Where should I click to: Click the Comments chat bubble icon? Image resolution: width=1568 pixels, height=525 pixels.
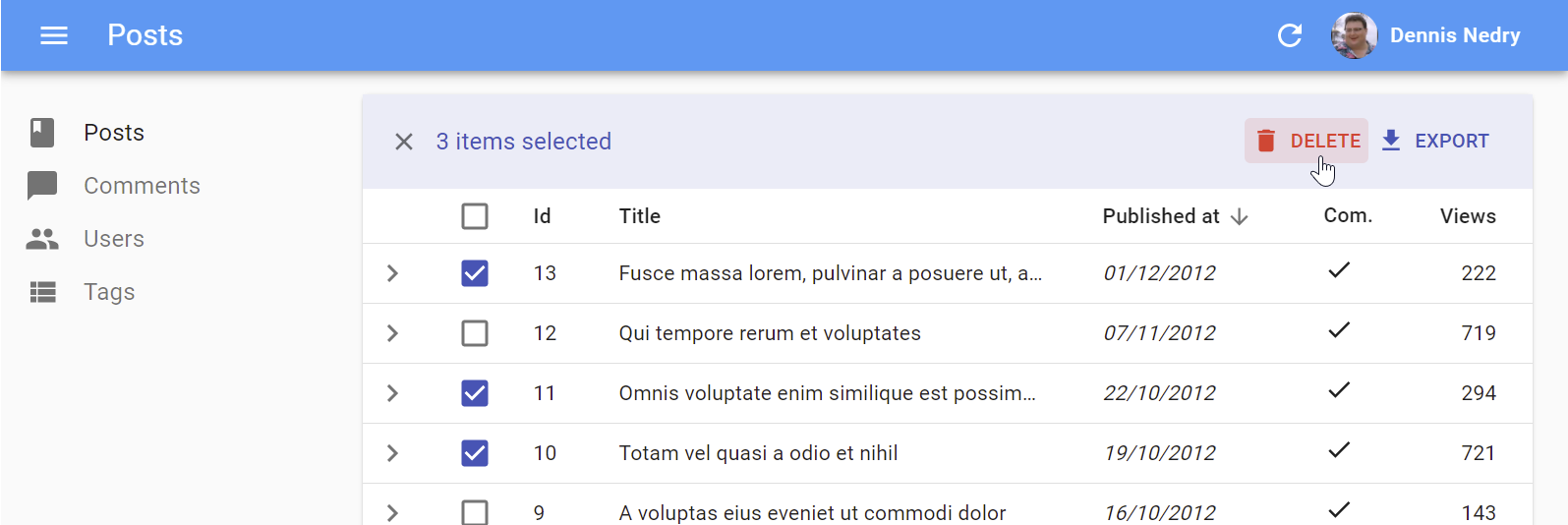[42, 186]
